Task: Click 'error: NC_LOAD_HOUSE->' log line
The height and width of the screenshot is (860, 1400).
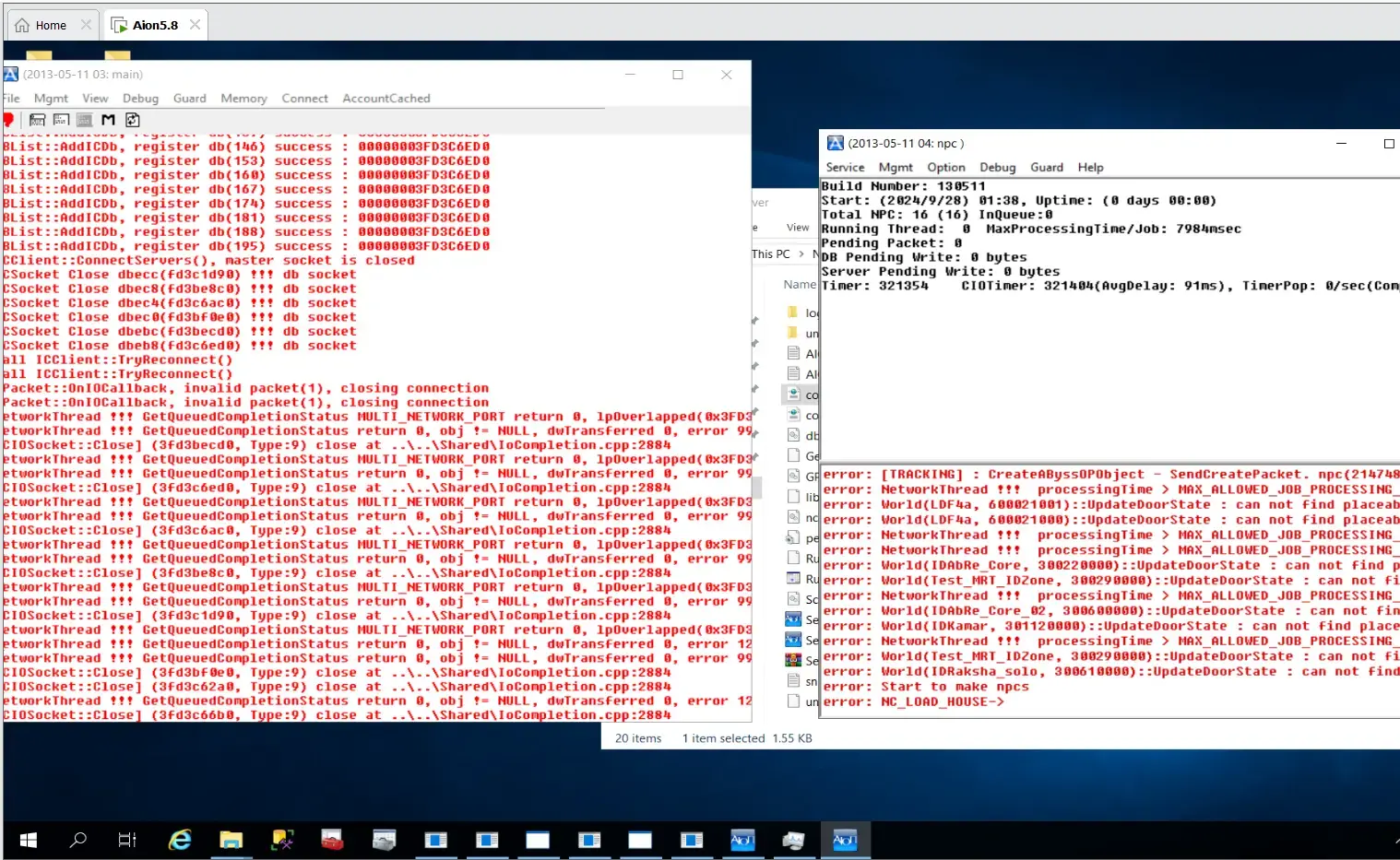Action: [913, 701]
